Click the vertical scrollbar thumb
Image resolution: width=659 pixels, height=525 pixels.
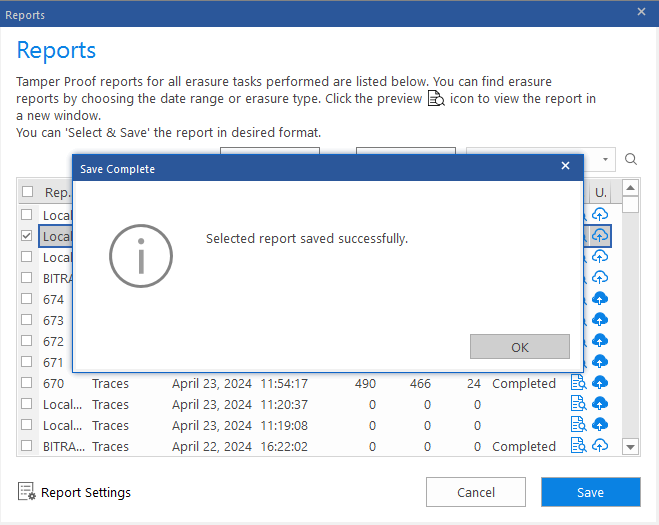[630, 205]
